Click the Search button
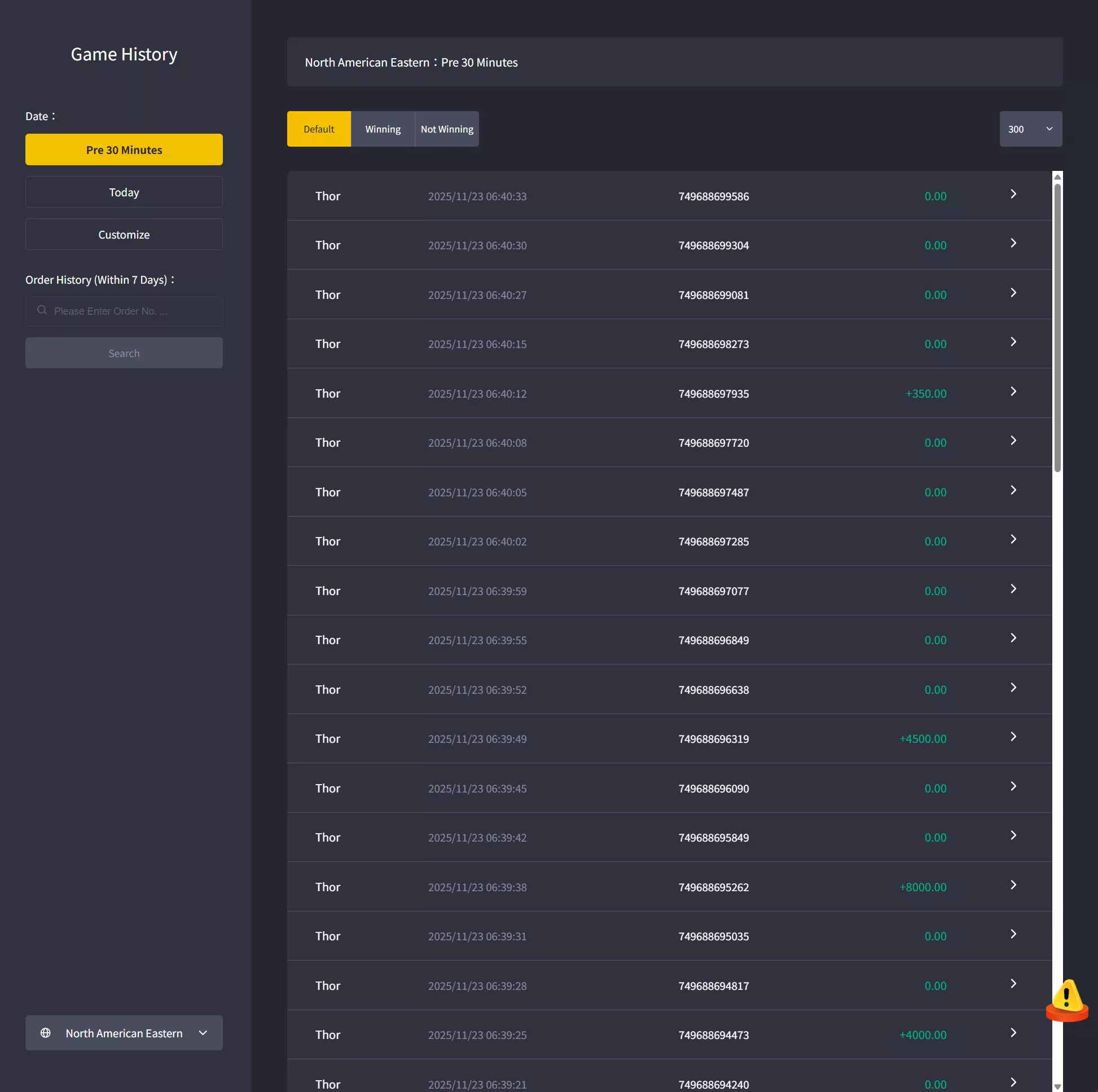Image resolution: width=1098 pixels, height=1092 pixels. click(x=124, y=354)
